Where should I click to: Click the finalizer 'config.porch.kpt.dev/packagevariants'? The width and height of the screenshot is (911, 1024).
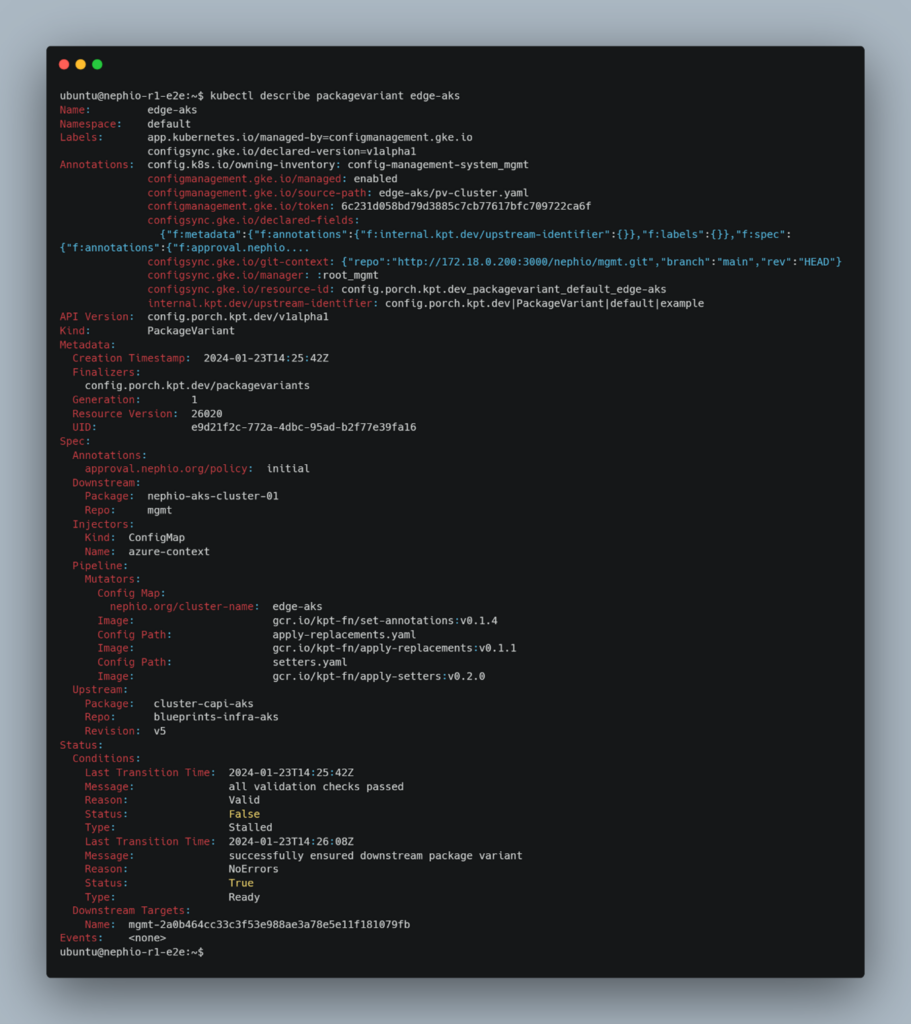(197, 386)
